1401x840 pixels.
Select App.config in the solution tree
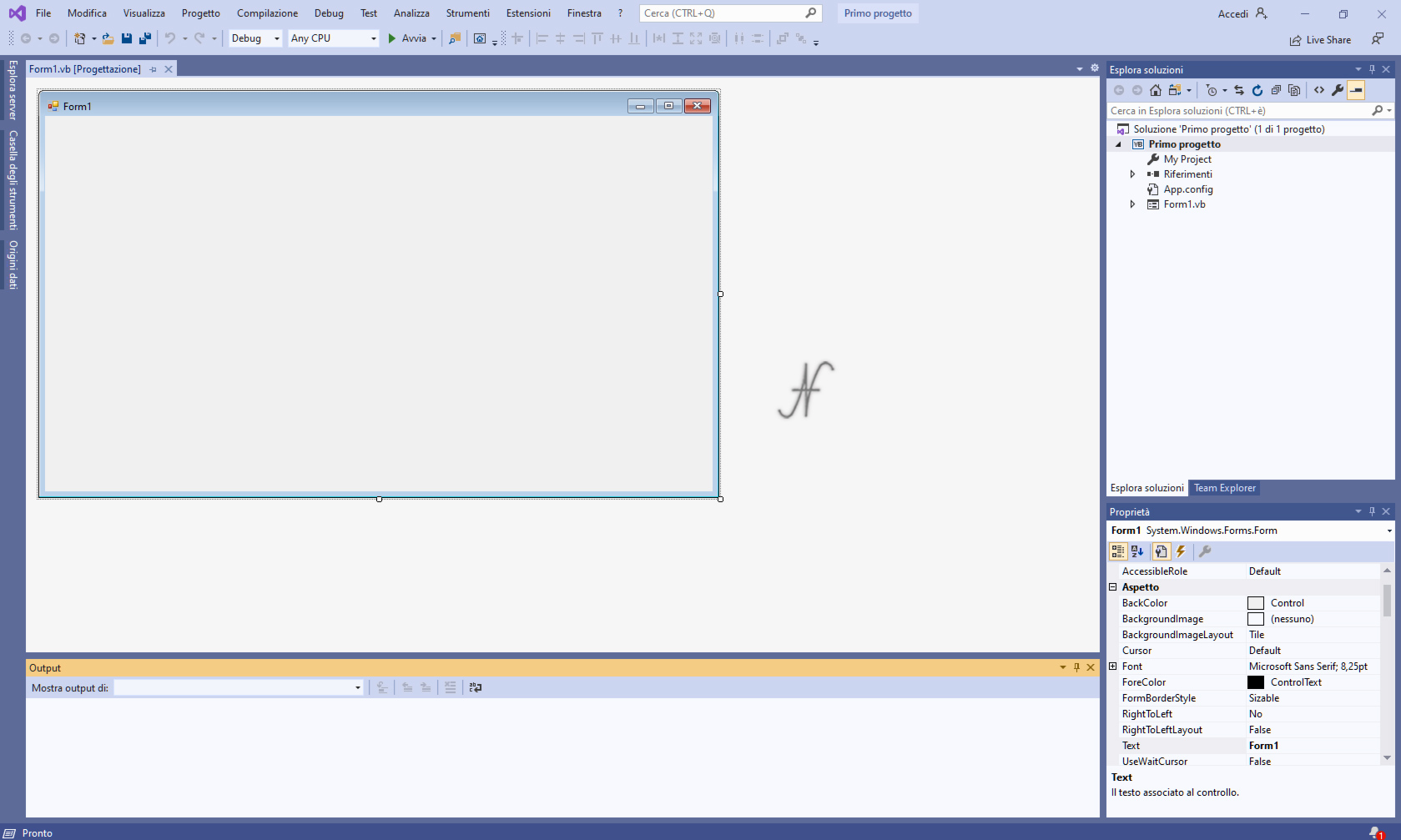click(1187, 189)
